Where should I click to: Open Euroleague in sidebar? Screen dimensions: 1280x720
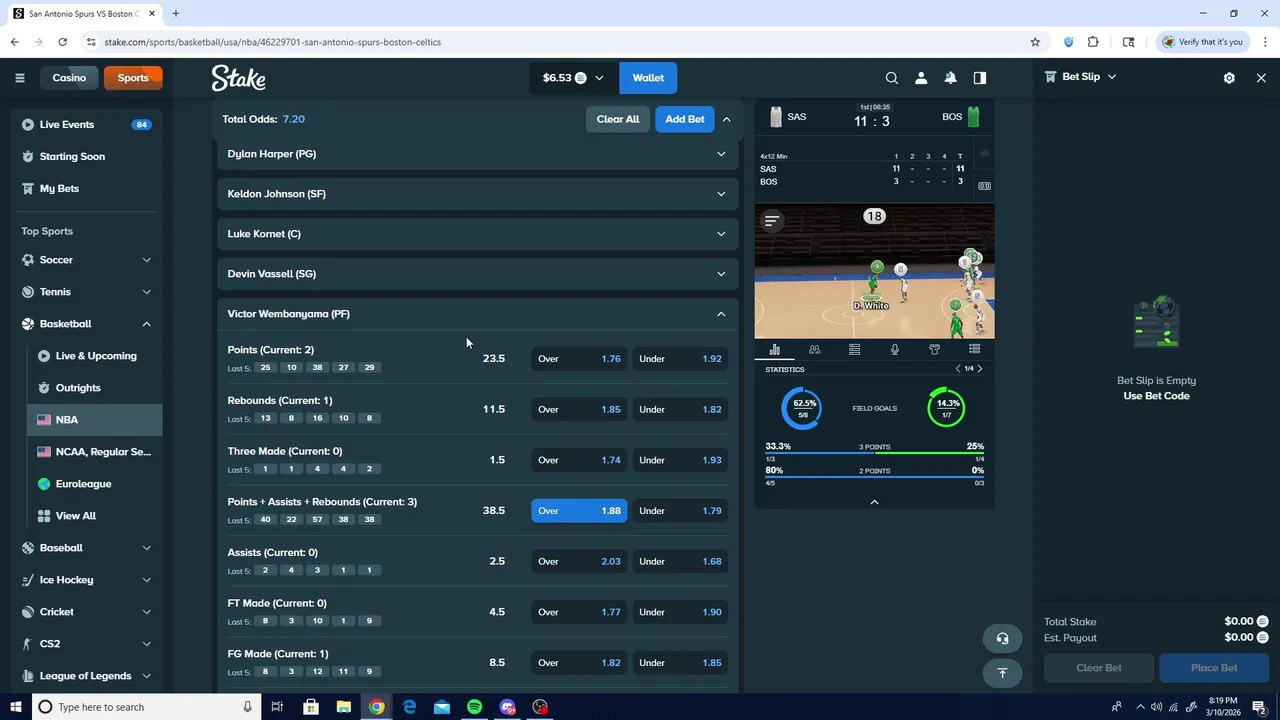pyautogui.click(x=95, y=484)
